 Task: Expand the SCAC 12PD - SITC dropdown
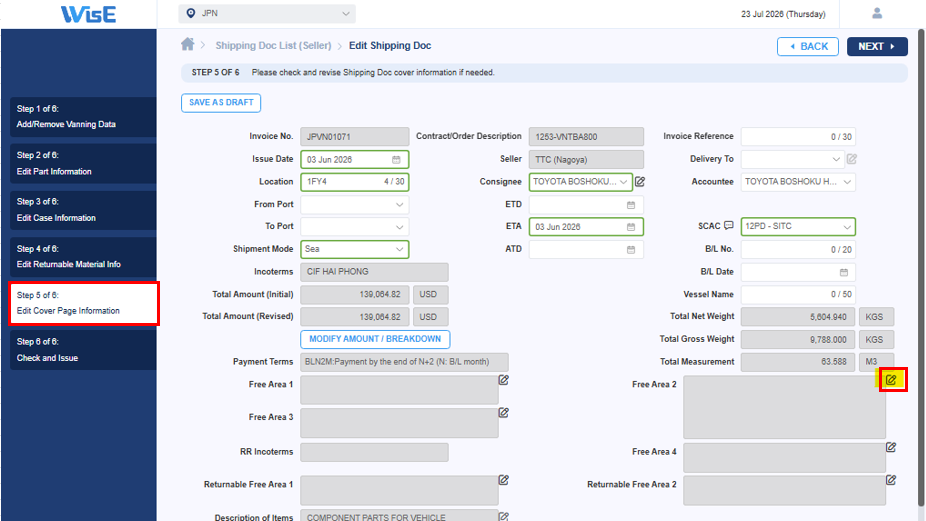(x=798, y=226)
